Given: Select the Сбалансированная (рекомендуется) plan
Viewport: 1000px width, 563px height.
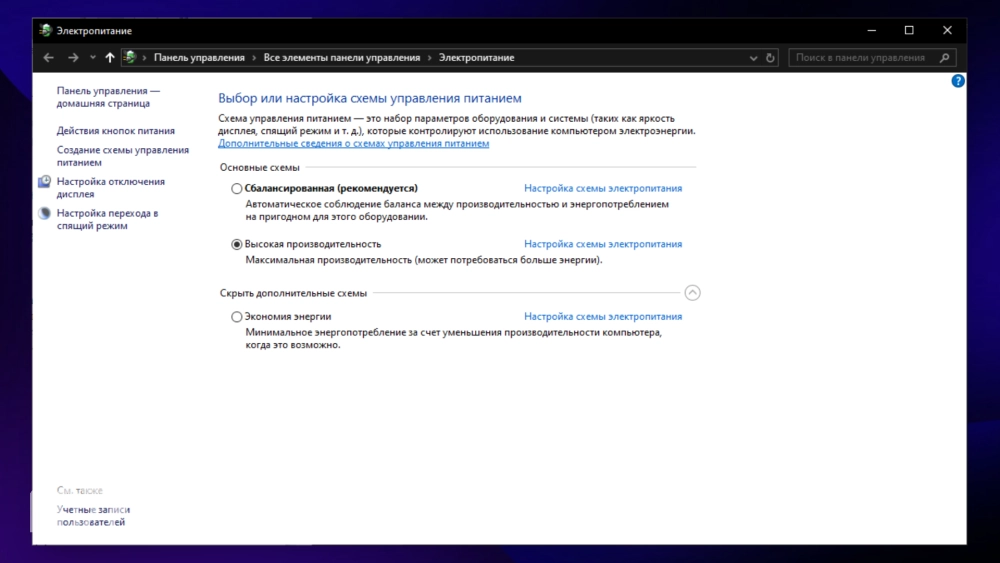Looking at the screenshot, I should pyautogui.click(x=237, y=188).
